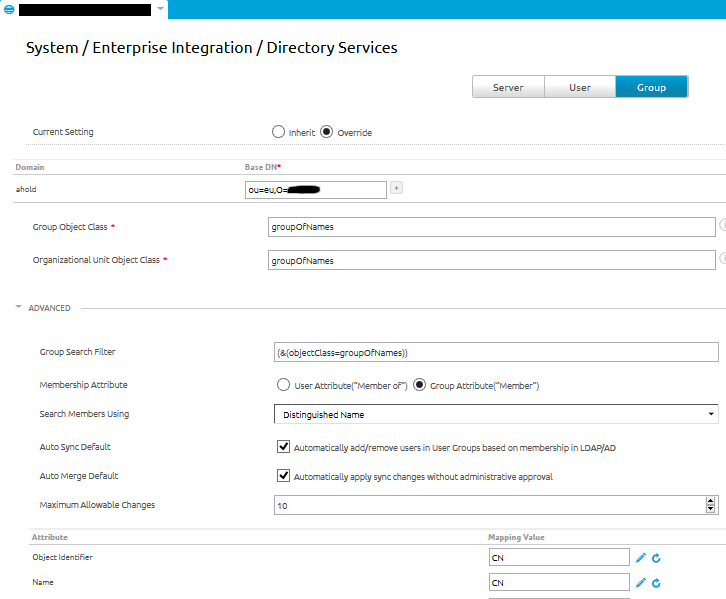Open the Search Members Using dropdown
This screenshot has height=599, width=726.
[495, 414]
